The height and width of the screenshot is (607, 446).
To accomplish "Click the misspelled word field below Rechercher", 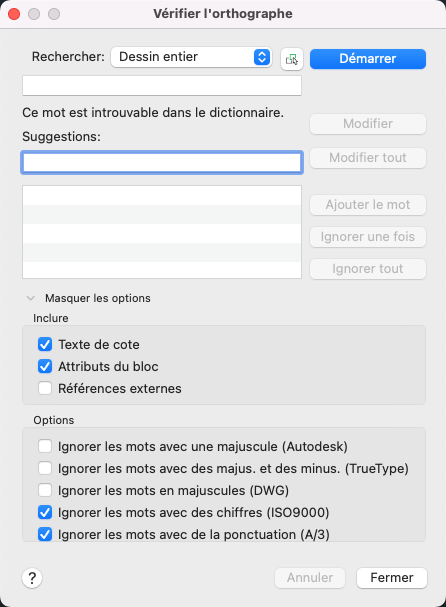I will click(x=162, y=86).
